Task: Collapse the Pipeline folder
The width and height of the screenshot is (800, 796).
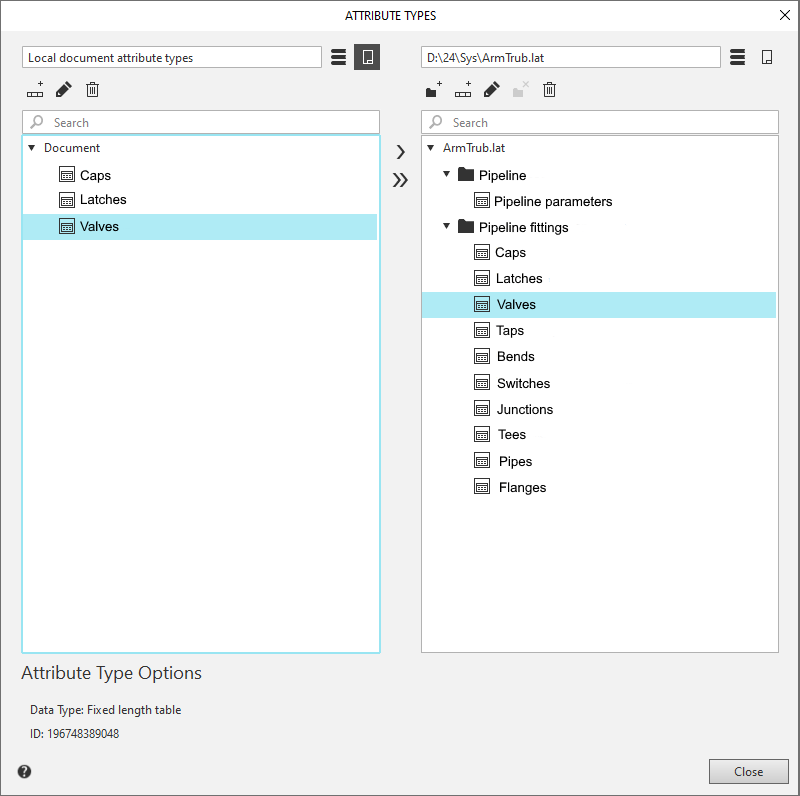Action: [447, 175]
